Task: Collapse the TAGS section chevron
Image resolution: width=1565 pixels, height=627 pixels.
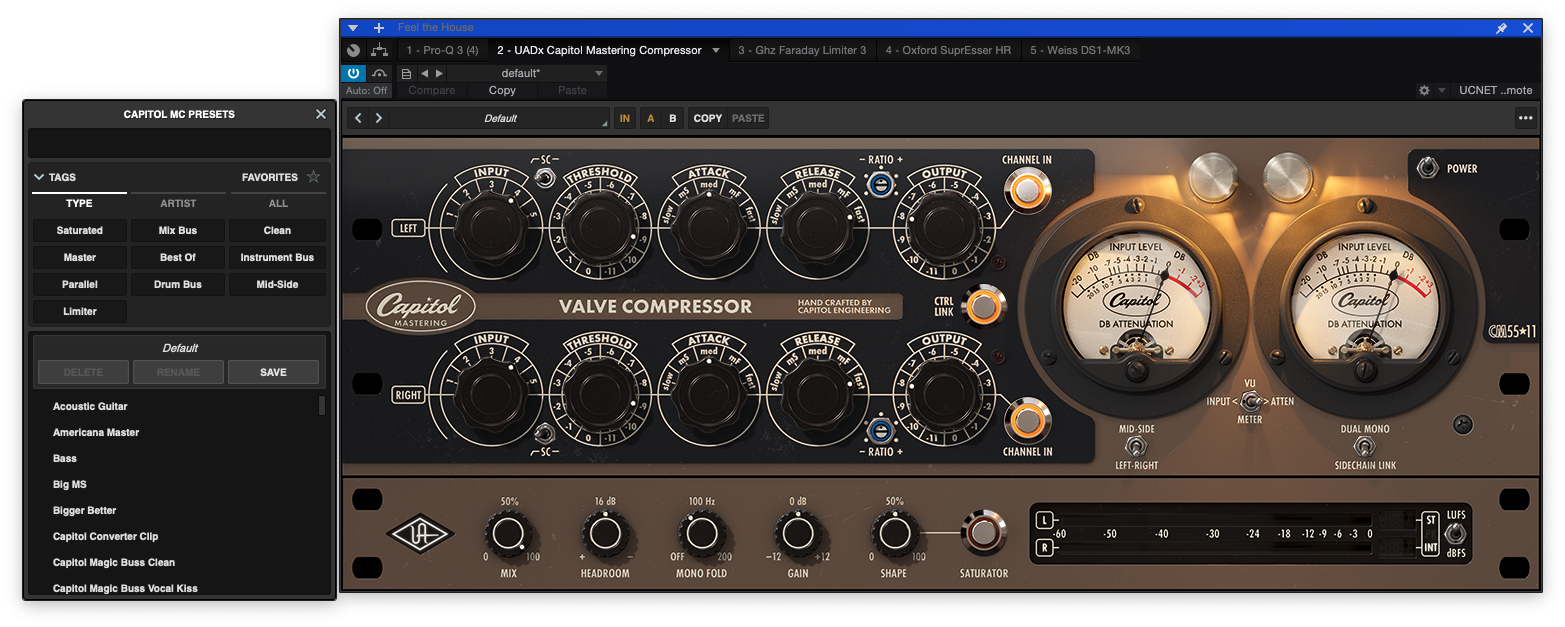Action: (39, 177)
